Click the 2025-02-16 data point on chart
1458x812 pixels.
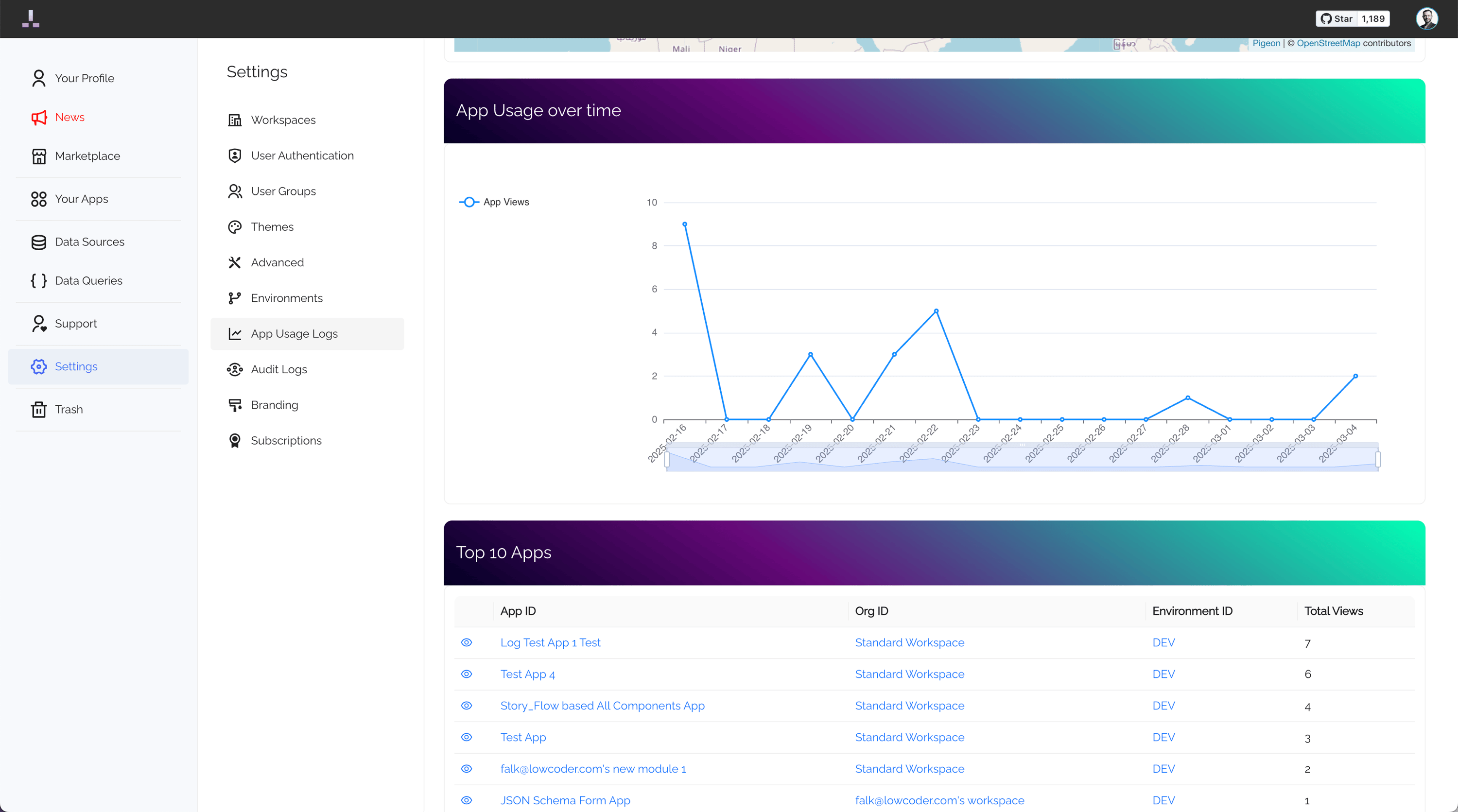(x=685, y=224)
